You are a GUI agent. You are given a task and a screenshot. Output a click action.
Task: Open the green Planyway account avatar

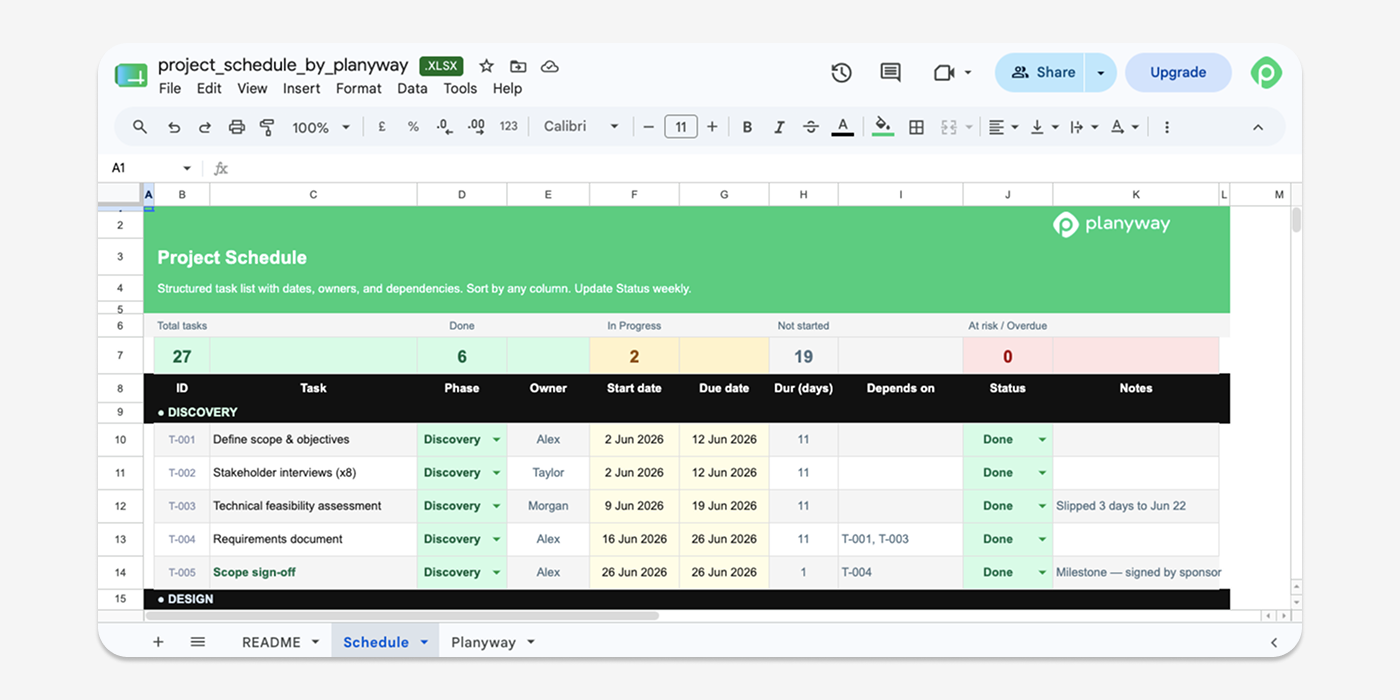(x=1267, y=72)
